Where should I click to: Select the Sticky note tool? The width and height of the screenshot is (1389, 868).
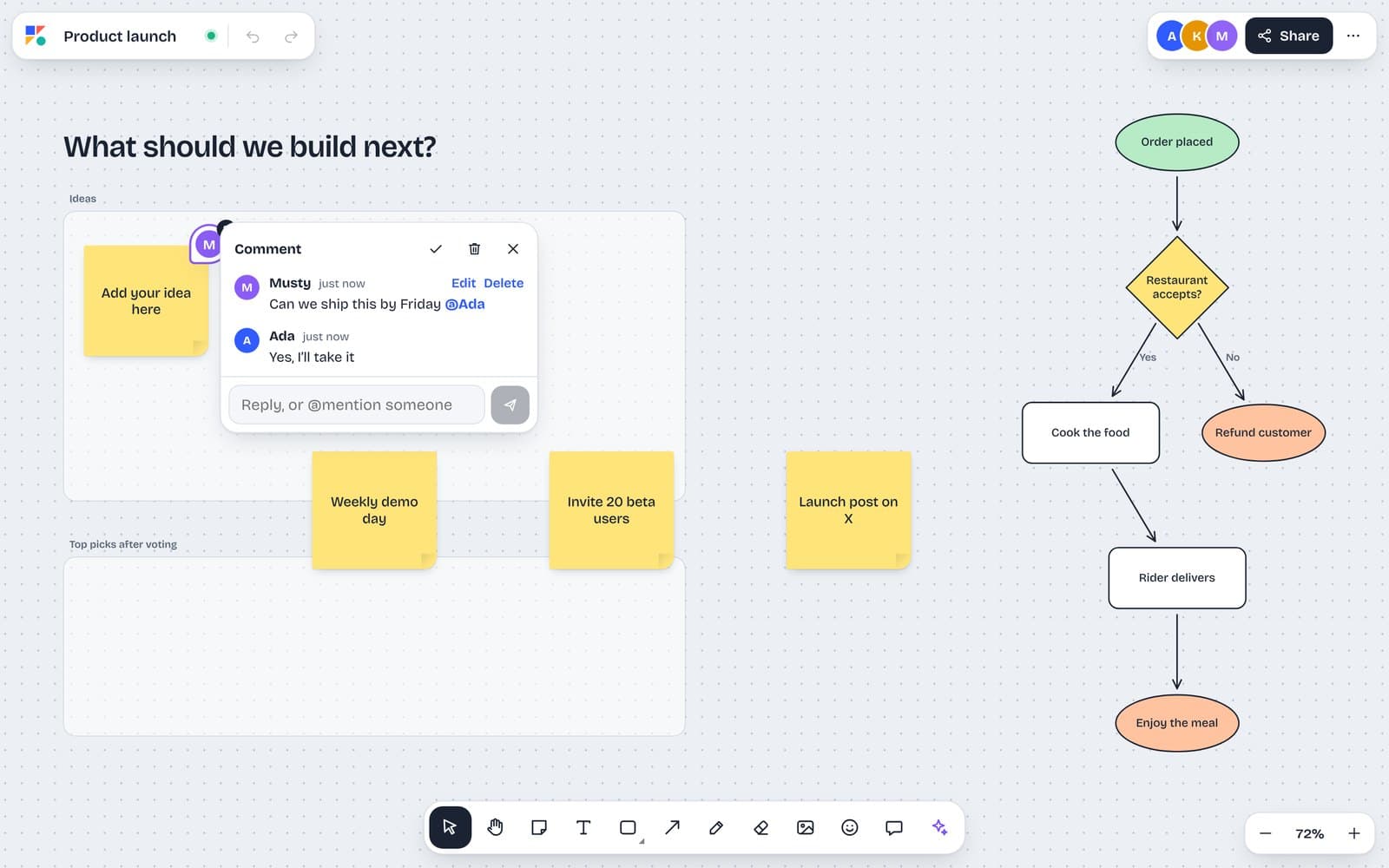[539, 827]
